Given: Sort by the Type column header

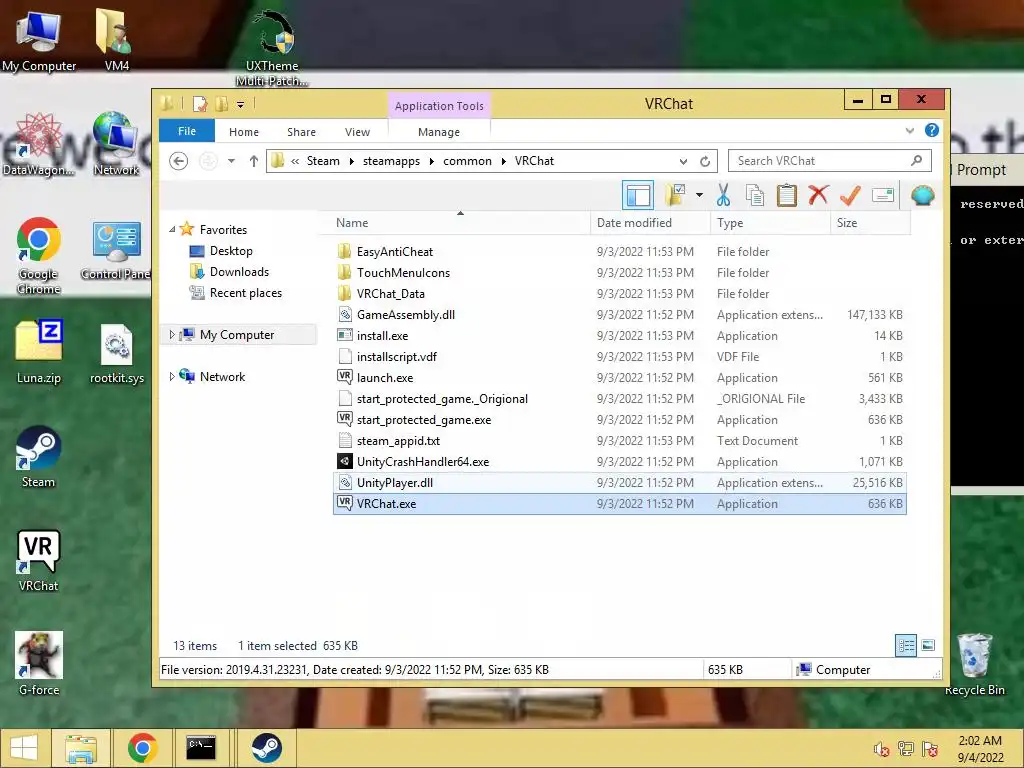Looking at the screenshot, I should point(771,223).
